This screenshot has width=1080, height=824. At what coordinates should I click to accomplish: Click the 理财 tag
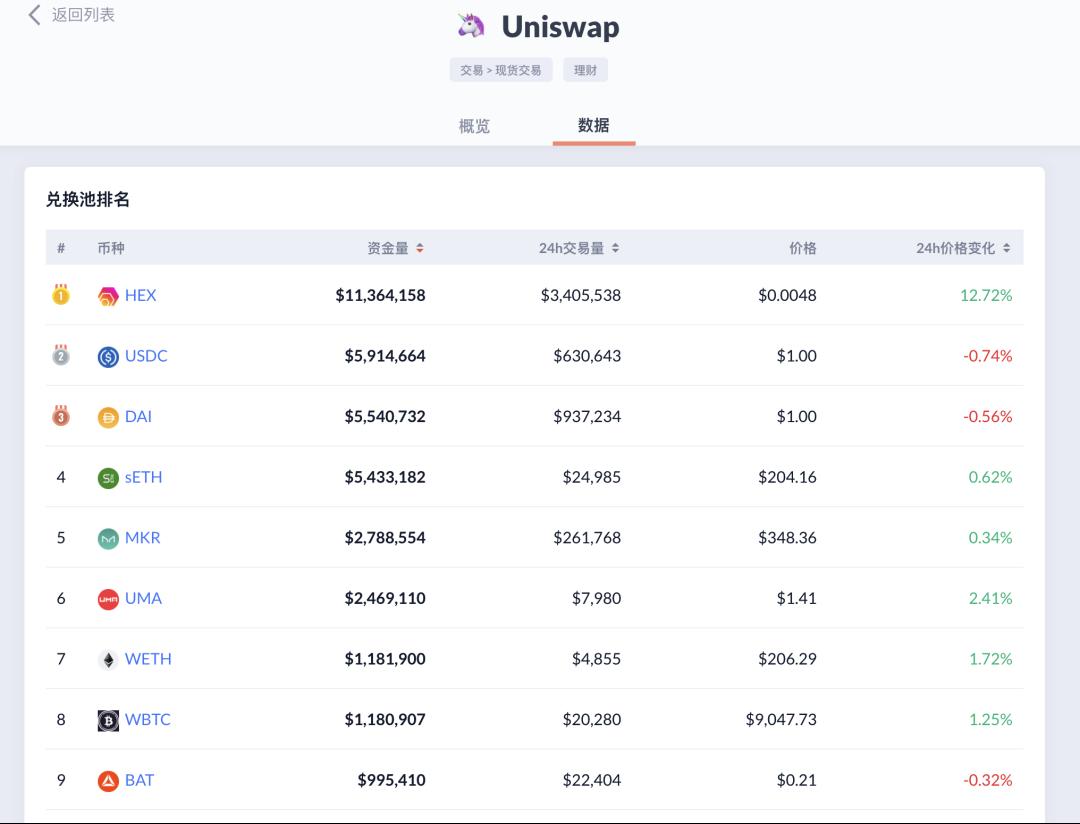point(585,70)
